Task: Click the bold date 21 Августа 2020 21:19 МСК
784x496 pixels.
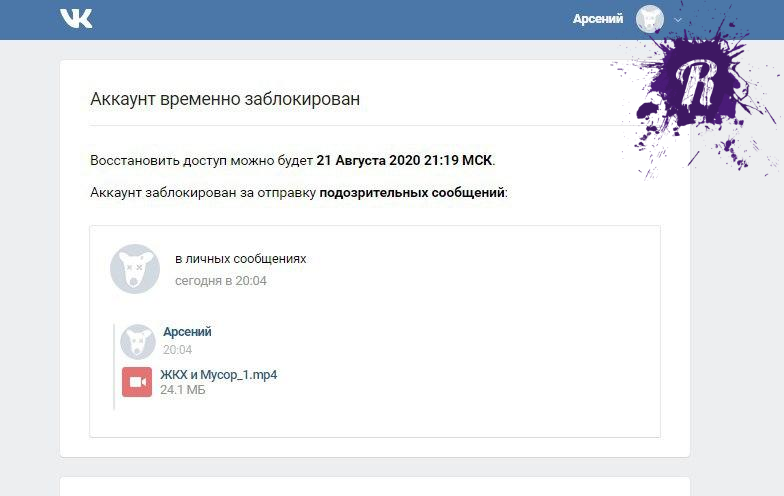Action: coord(404,160)
